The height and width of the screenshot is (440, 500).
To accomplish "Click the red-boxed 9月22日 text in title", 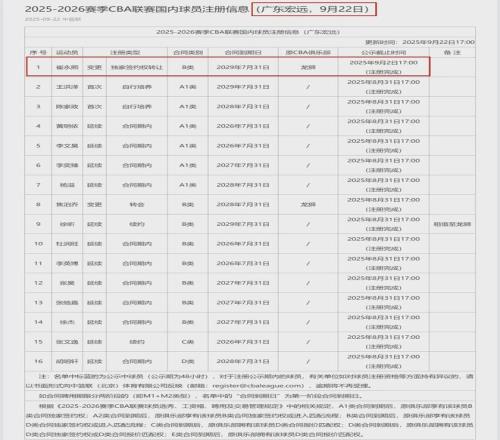I will coord(344,9).
